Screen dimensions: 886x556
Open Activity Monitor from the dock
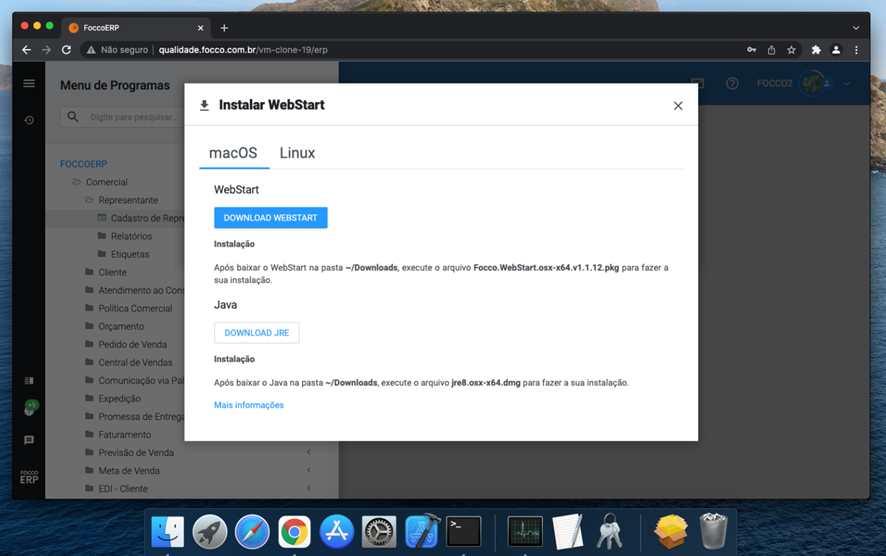click(525, 532)
